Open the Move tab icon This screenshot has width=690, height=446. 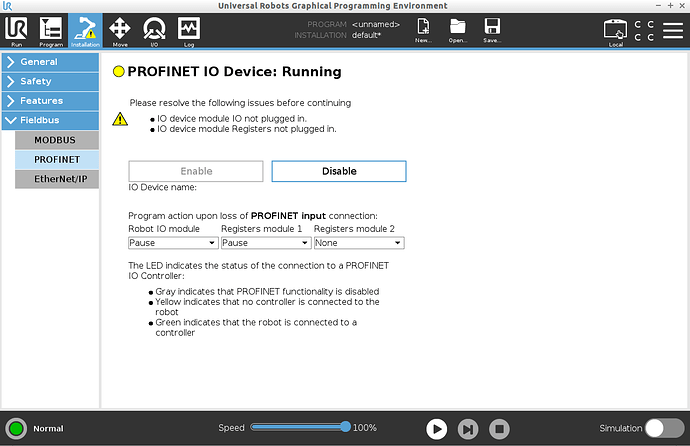tap(120, 30)
